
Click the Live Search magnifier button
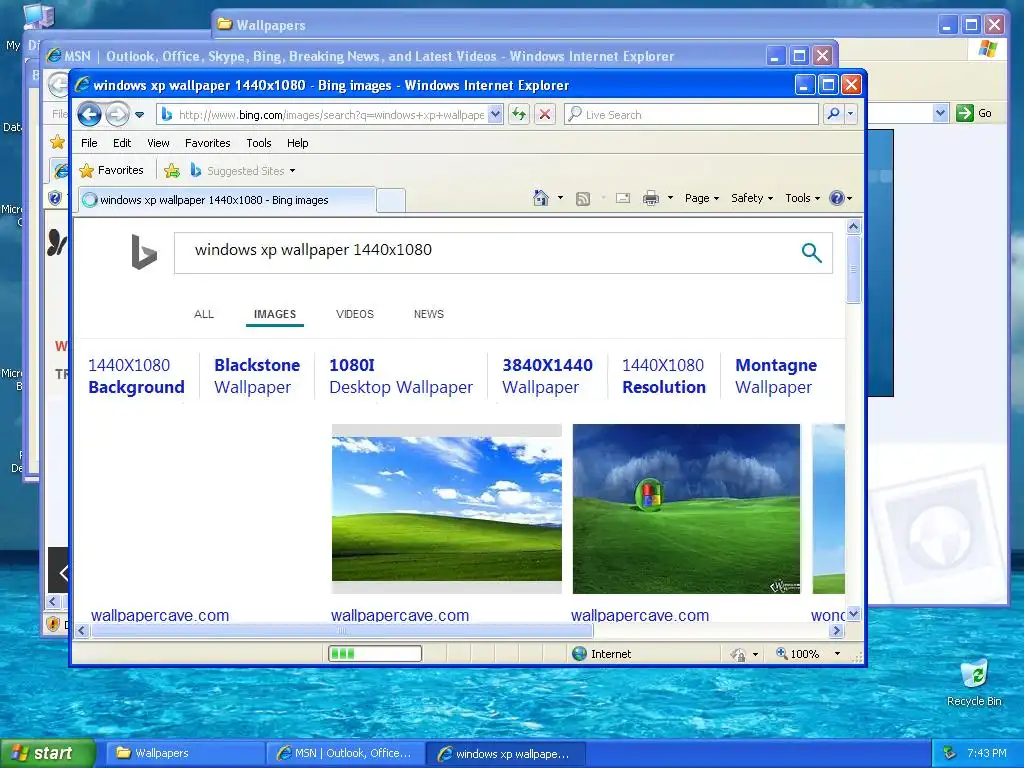pos(833,114)
